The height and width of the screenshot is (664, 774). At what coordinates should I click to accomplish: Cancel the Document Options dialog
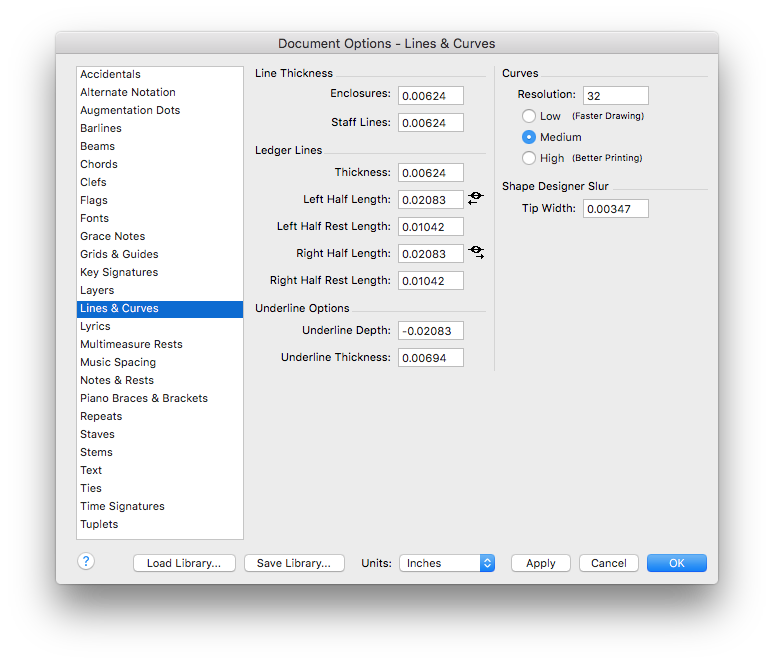tap(609, 563)
